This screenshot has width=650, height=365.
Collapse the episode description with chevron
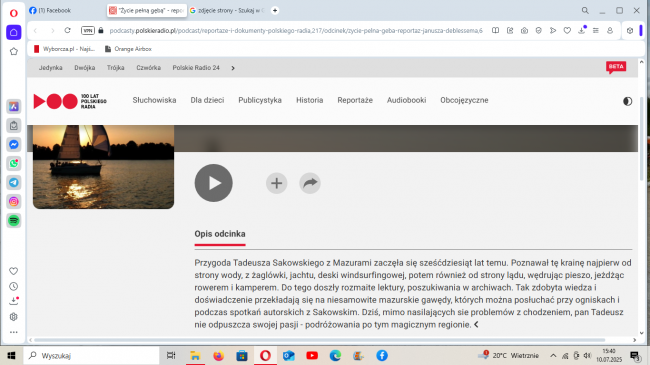click(x=476, y=325)
